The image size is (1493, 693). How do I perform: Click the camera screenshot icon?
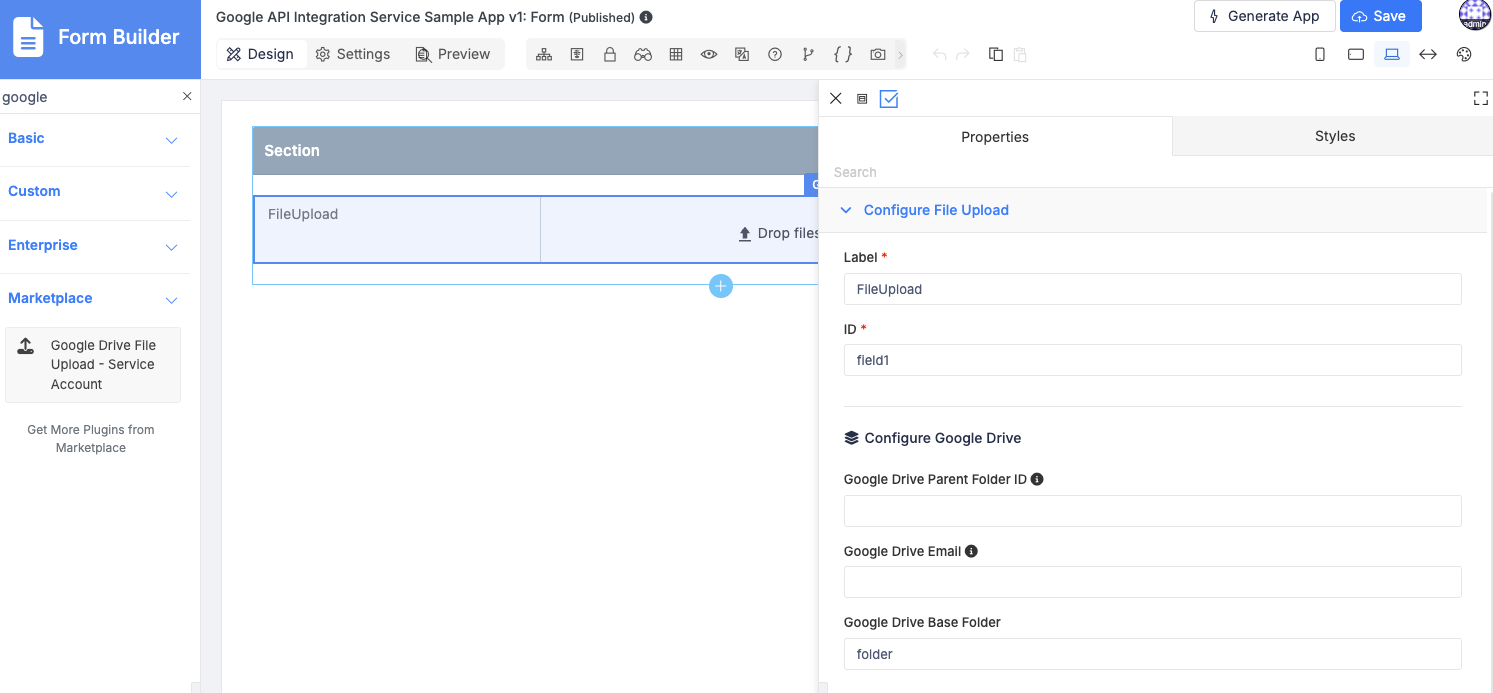pos(877,55)
